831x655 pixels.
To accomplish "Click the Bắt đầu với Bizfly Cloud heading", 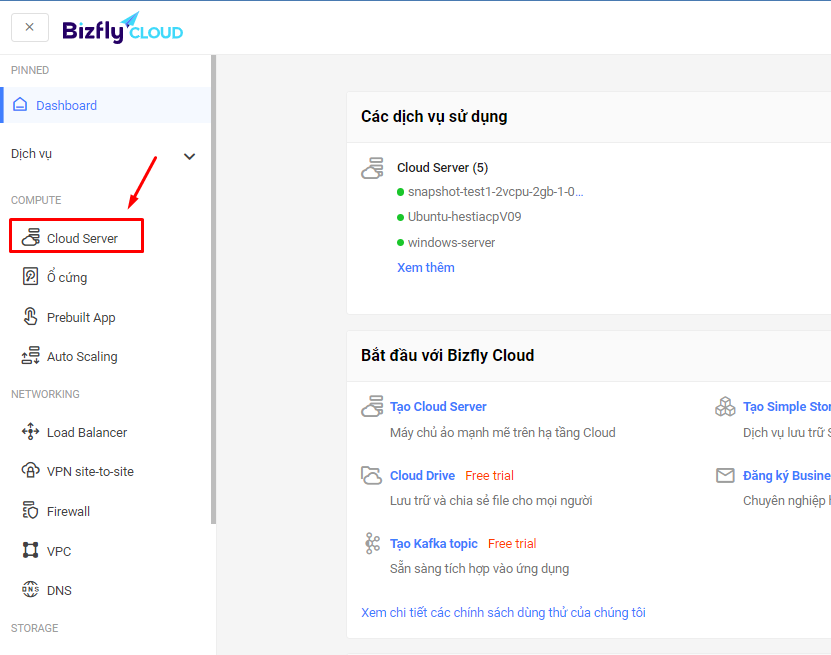I will click(447, 355).
